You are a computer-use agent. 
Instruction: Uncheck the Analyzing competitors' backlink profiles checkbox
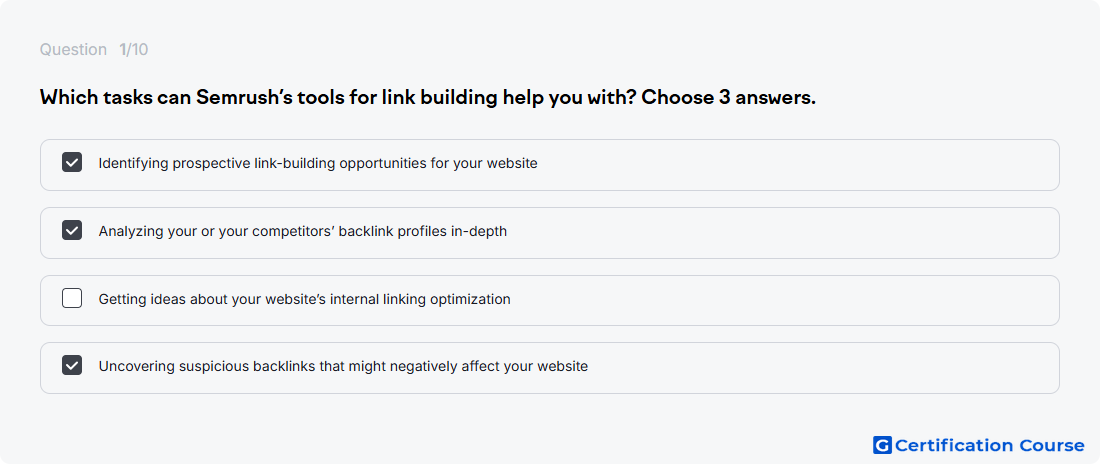[x=72, y=230]
